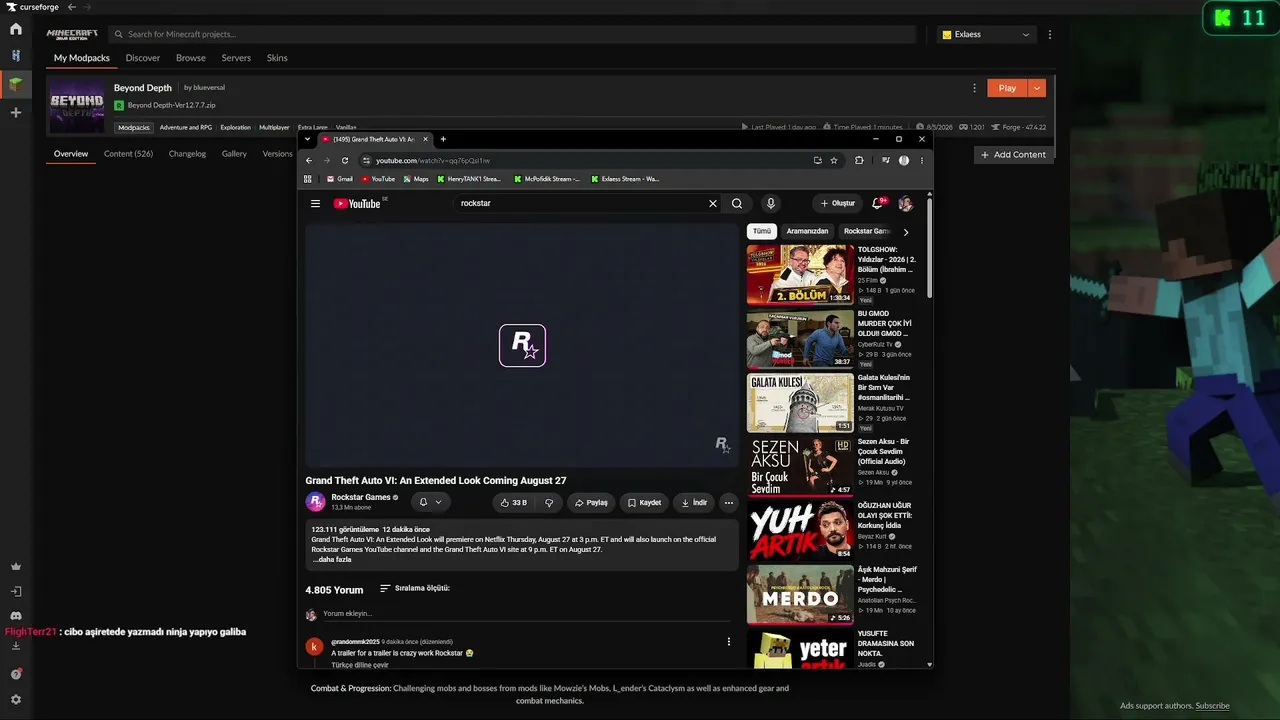This screenshot has height=720, width=1280.
Task: Click the YouTube logo
Action: pyautogui.click(x=358, y=203)
